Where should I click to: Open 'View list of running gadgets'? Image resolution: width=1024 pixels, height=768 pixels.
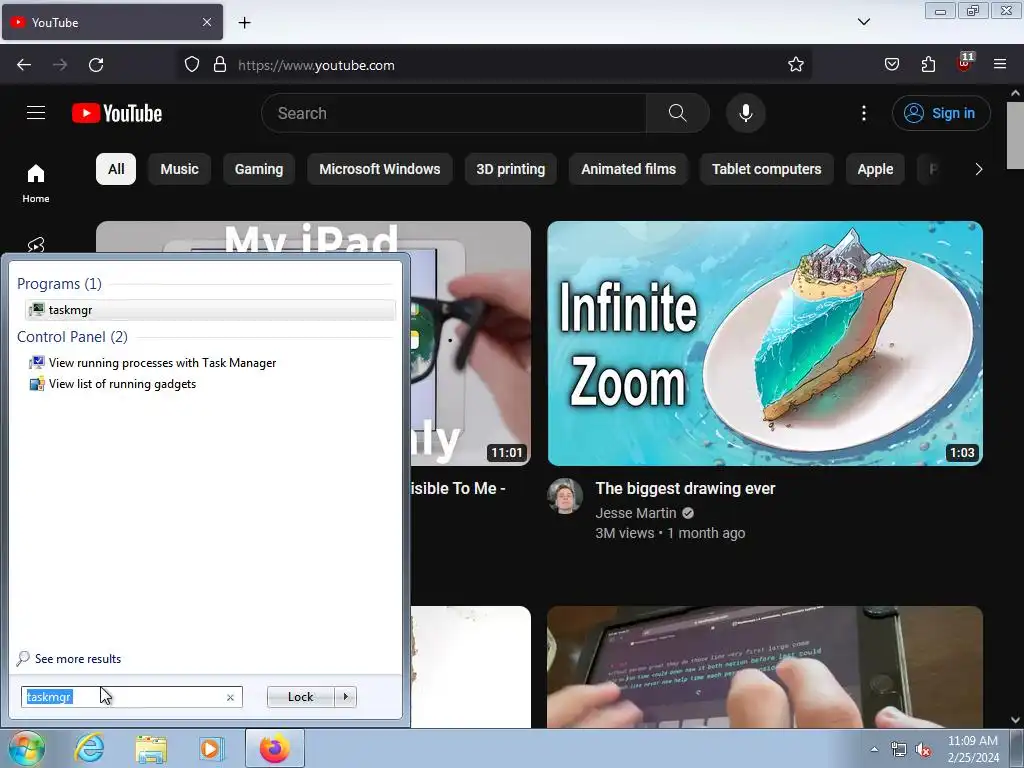[122, 384]
